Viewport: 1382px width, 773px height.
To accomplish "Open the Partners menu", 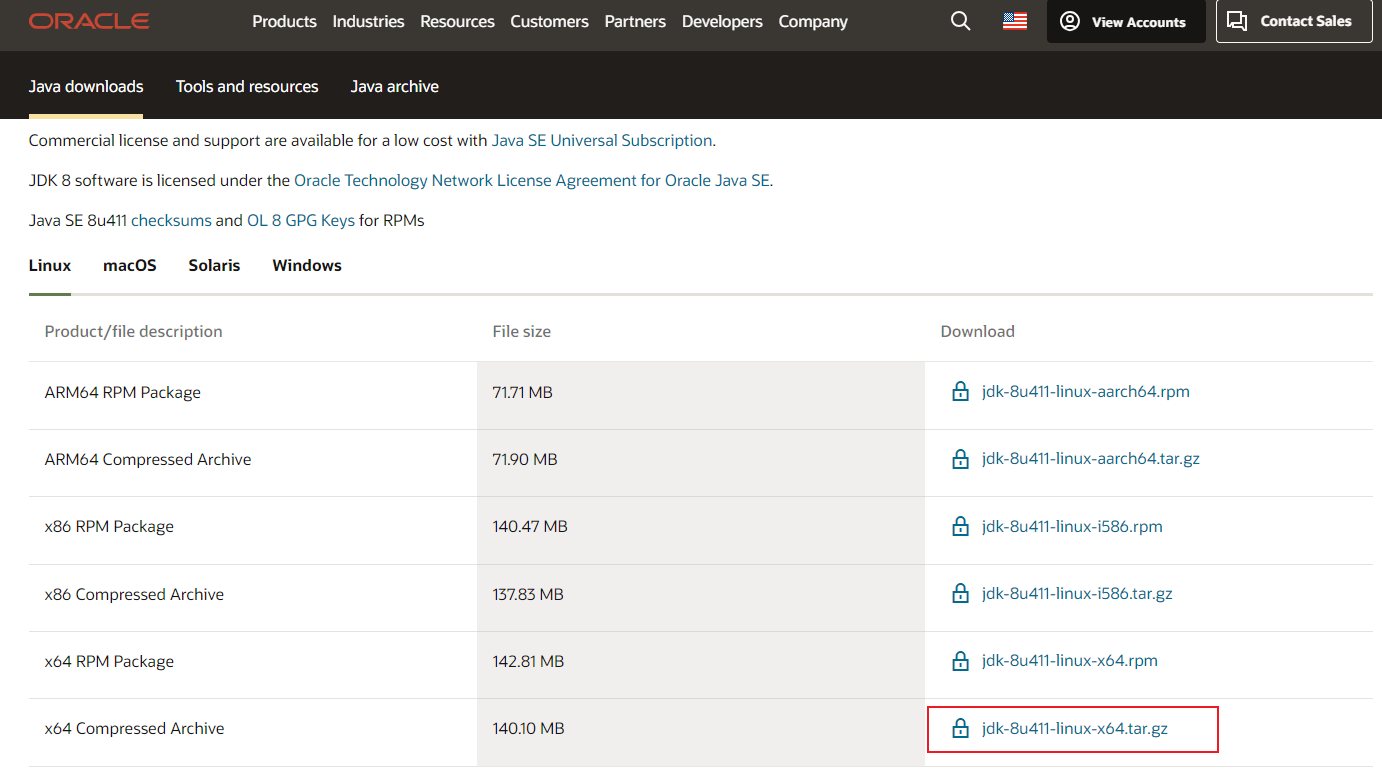I will 635,21.
